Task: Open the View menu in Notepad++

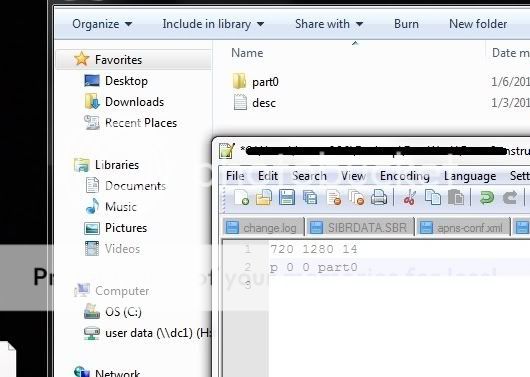Action: coord(353,176)
